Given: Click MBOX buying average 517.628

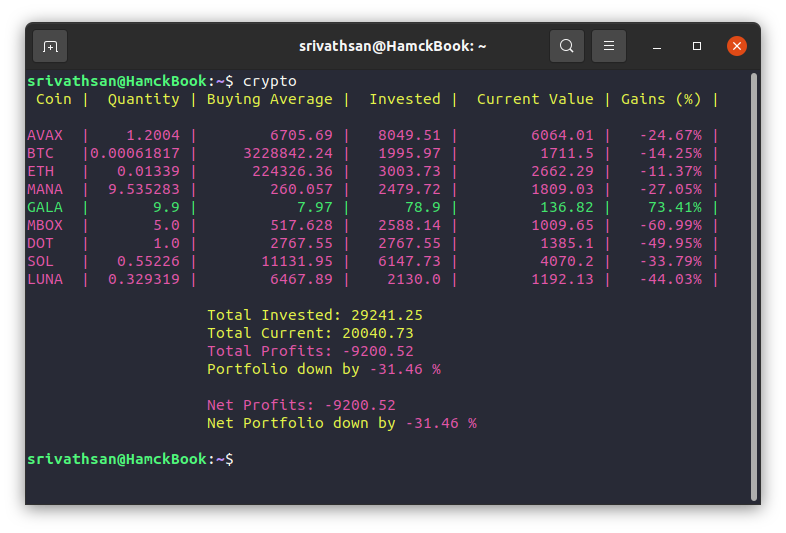Looking at the screenshot, I should click(301, 226).
